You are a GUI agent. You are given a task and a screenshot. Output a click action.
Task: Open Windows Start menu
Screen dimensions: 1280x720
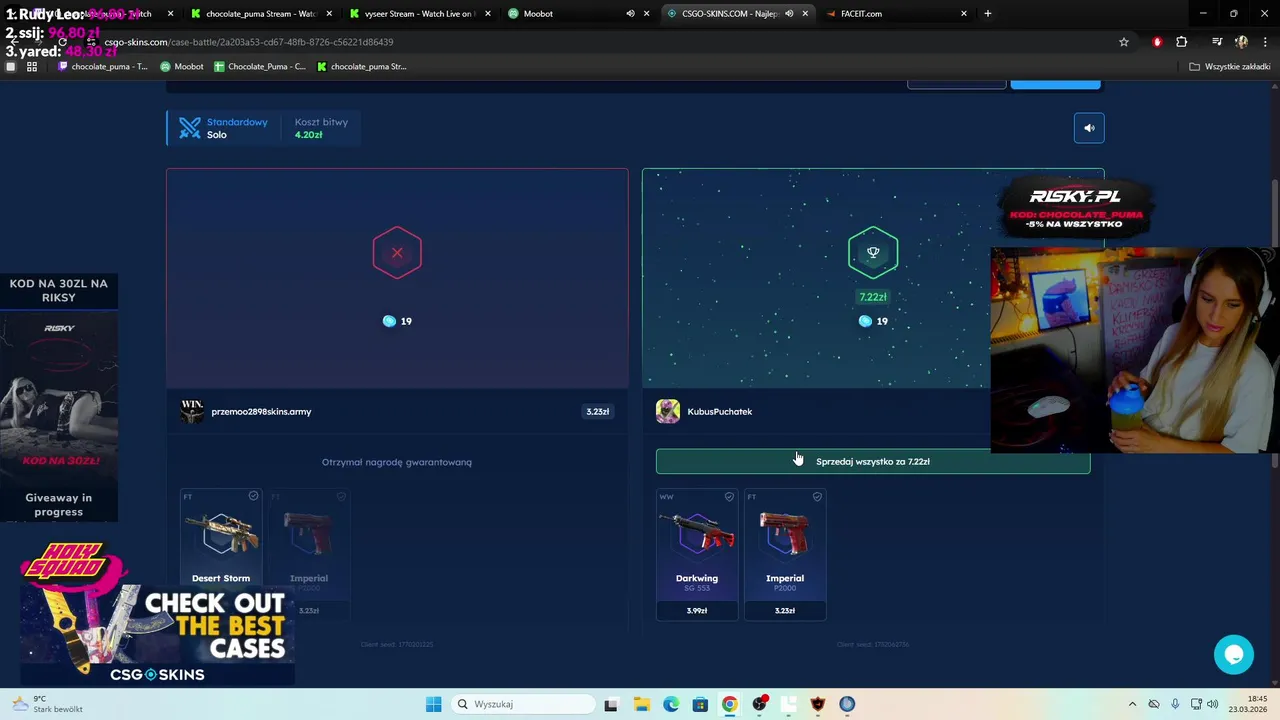click(433, 704)
